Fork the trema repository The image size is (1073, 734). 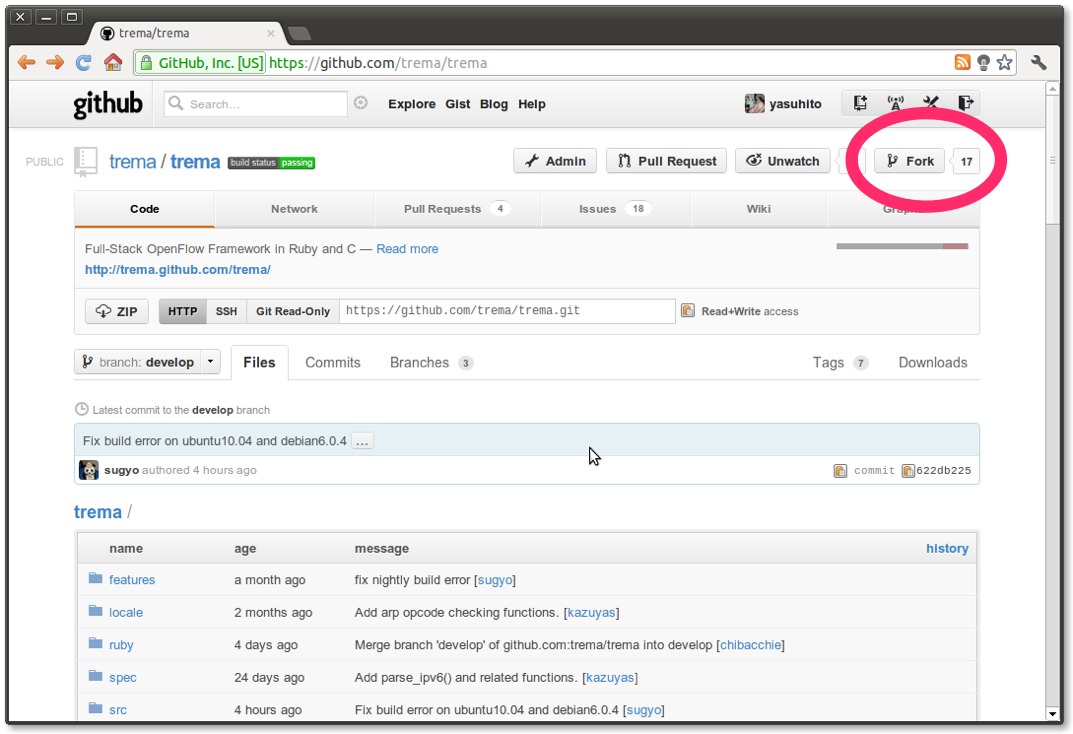point(909,161)
